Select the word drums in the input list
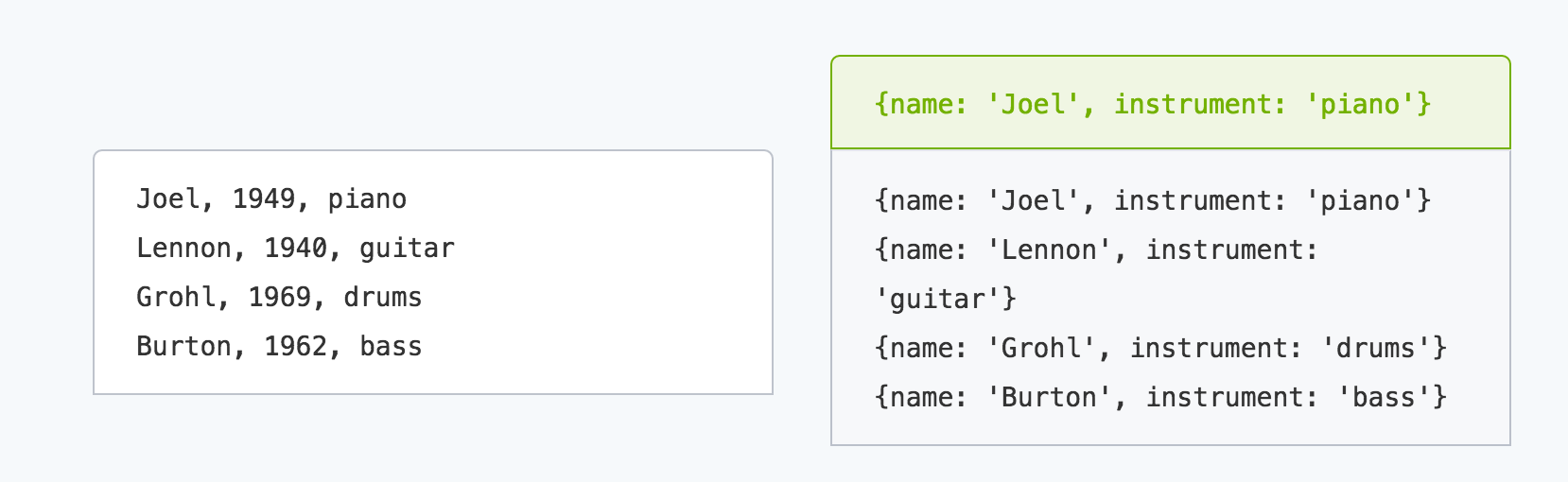The width and height of the screenshot is (1568, 482). [x=383, y=297]
